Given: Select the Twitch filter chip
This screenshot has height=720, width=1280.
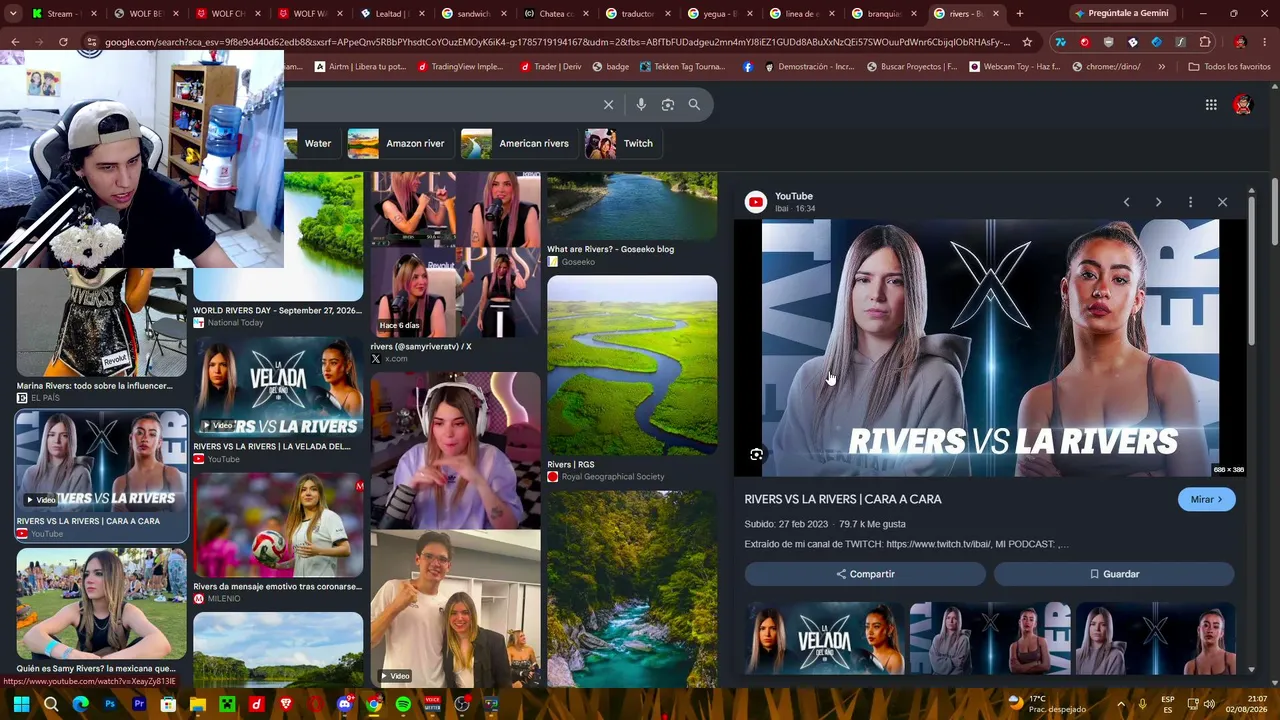Looking at the screenshot, I should point(623,143).
